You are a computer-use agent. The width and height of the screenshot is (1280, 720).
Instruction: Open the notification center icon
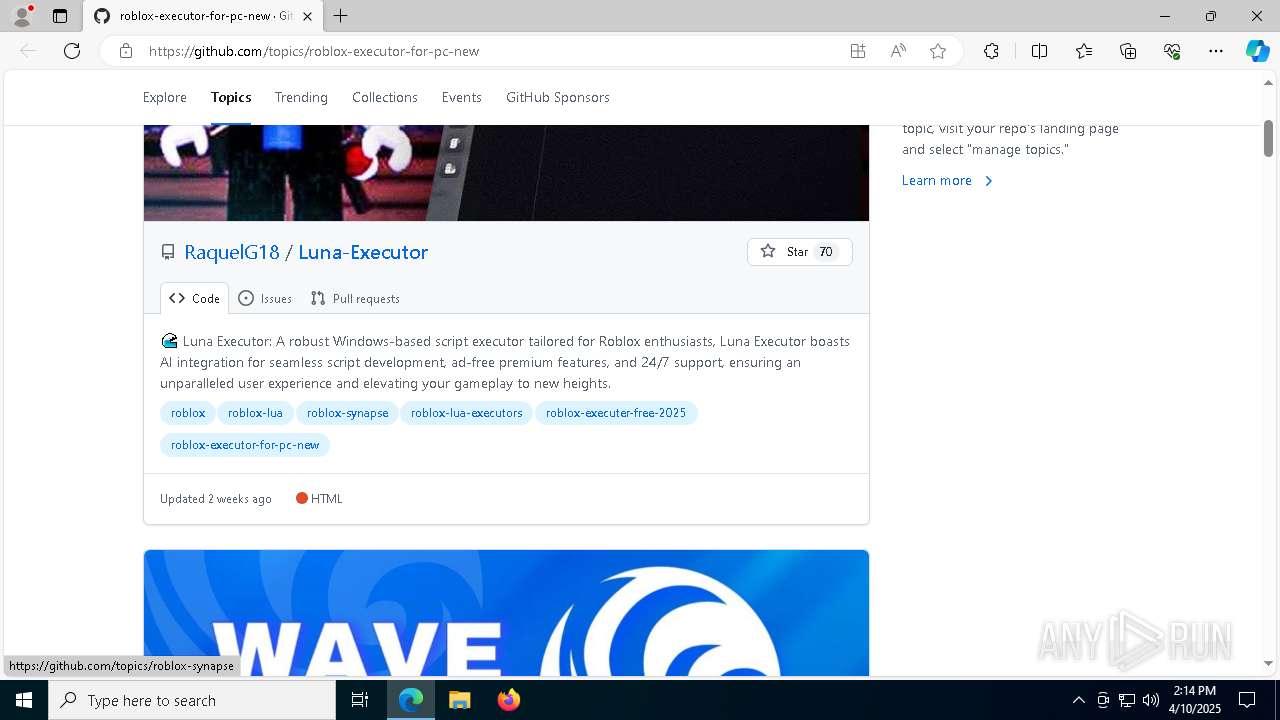tap(1248, 700)
